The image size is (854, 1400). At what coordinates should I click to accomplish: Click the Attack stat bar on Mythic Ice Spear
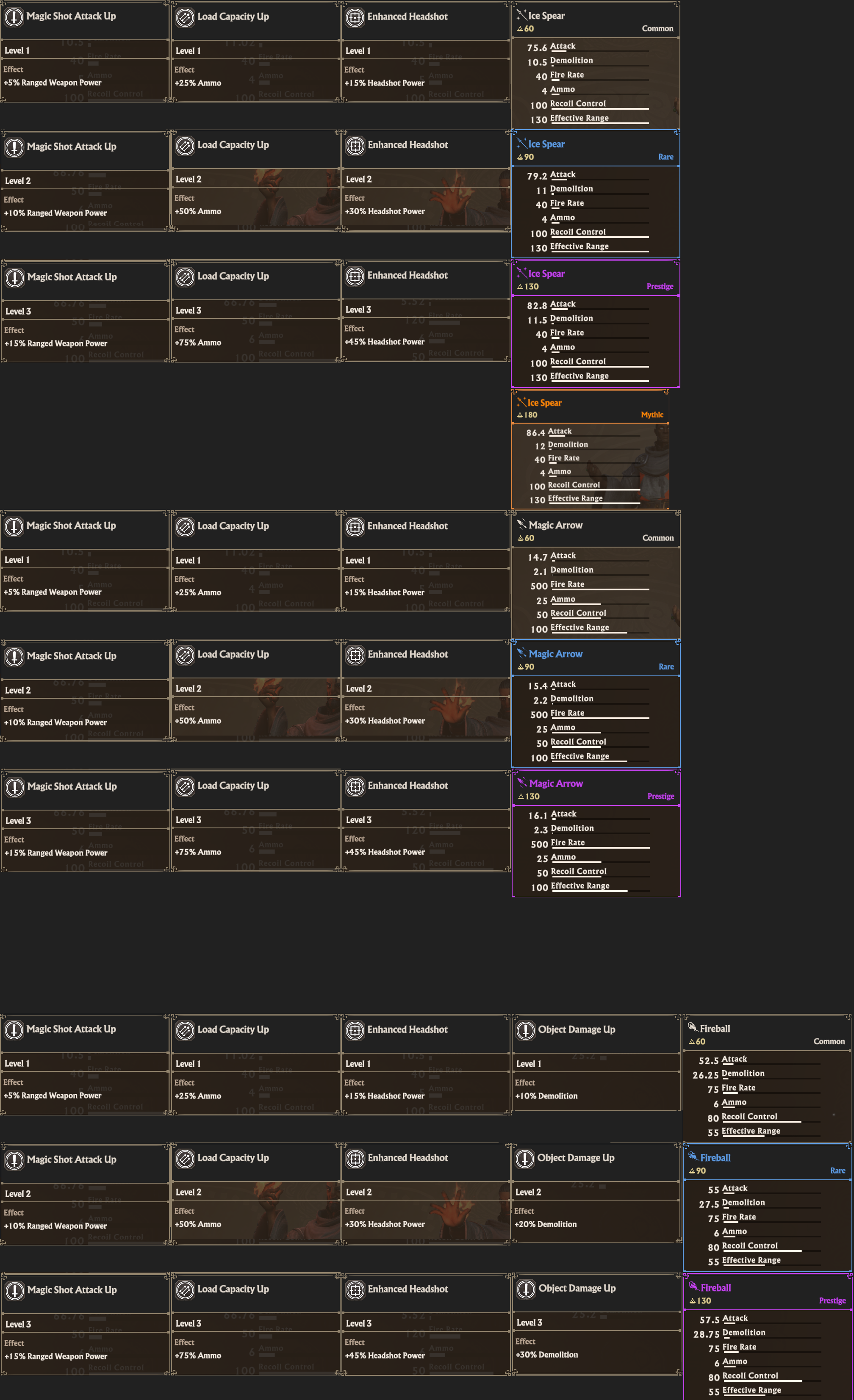[594, 436]
